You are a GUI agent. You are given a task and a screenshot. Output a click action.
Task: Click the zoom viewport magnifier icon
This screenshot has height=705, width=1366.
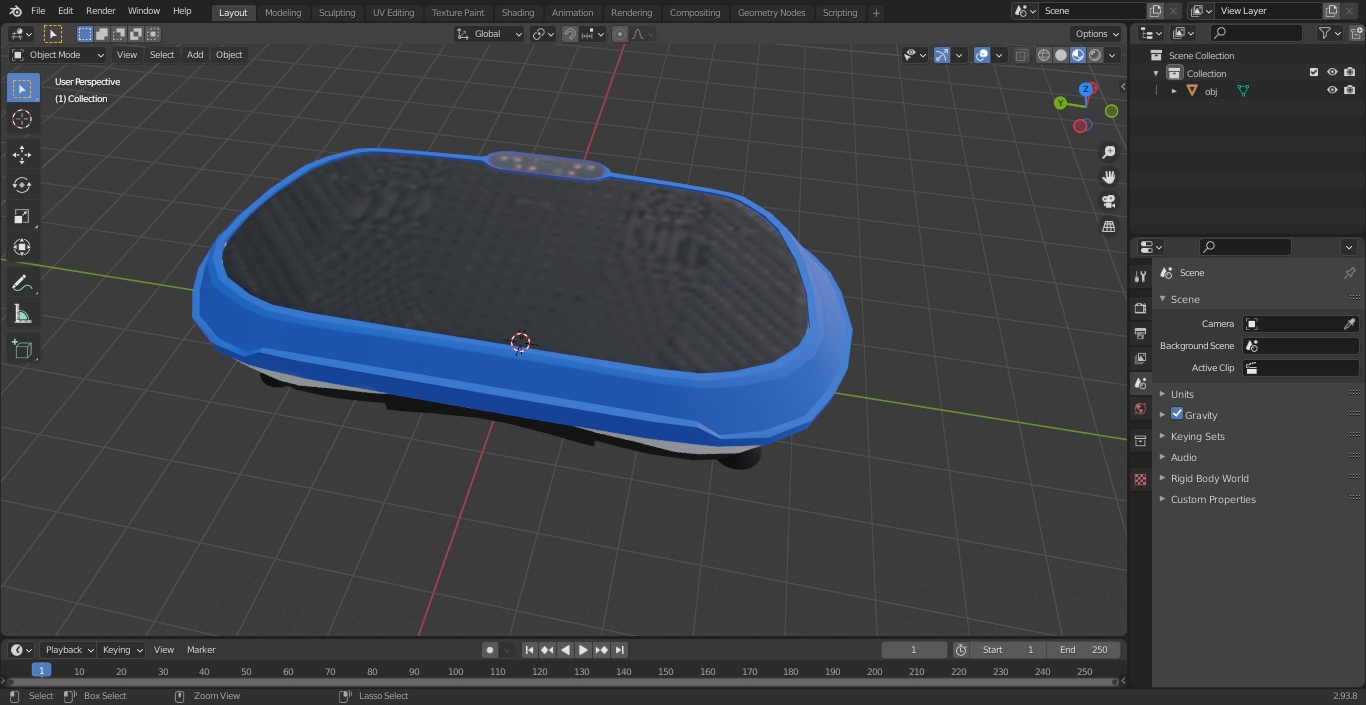point(1109,152)
